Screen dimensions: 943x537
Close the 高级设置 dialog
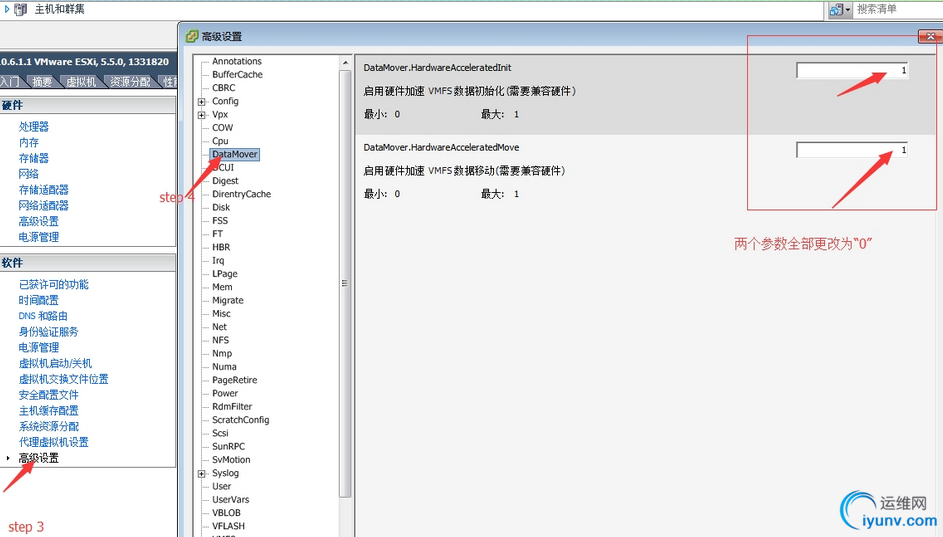(930, 37)
